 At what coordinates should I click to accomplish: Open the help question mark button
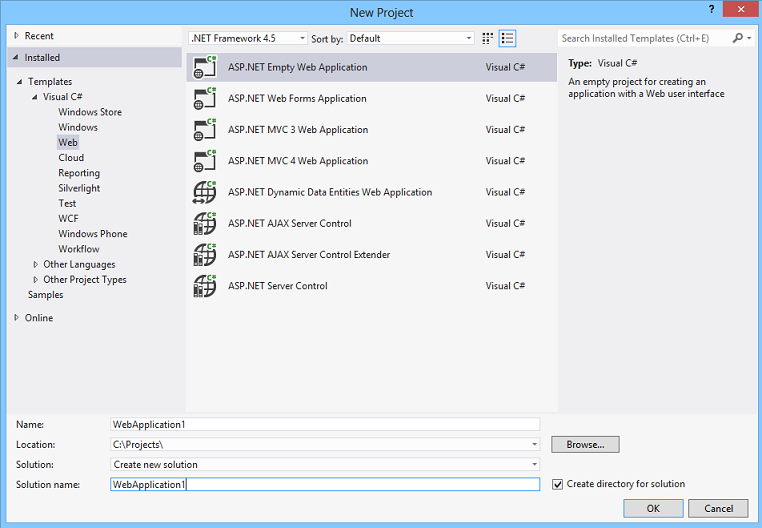711,9
